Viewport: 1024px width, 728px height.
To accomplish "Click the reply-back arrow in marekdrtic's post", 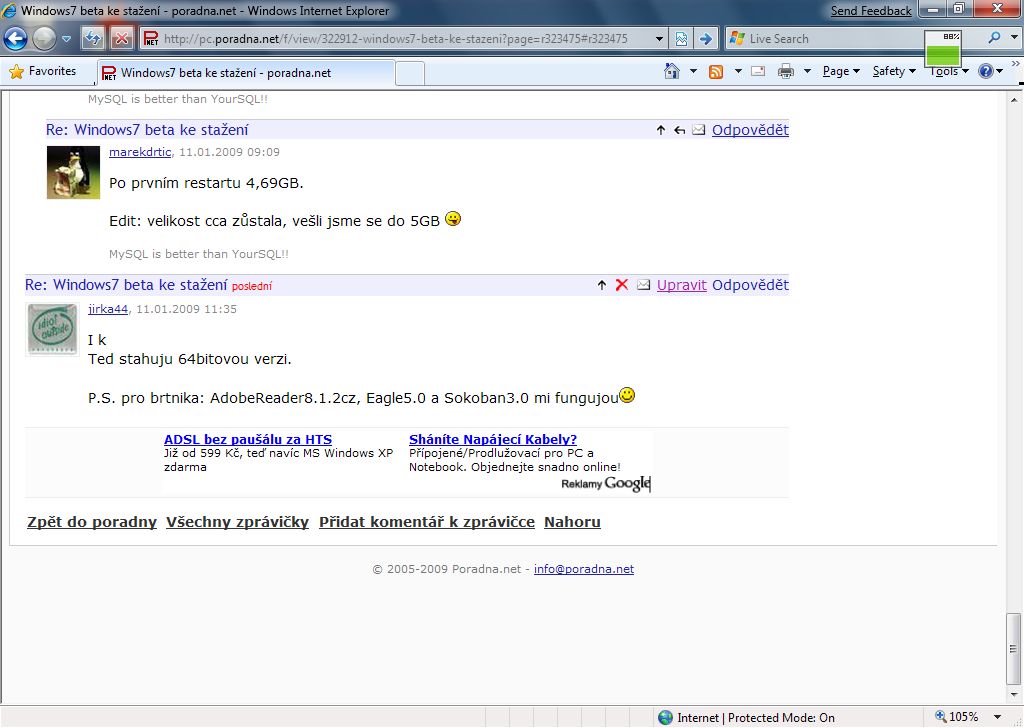I will (x=679, y=130).
